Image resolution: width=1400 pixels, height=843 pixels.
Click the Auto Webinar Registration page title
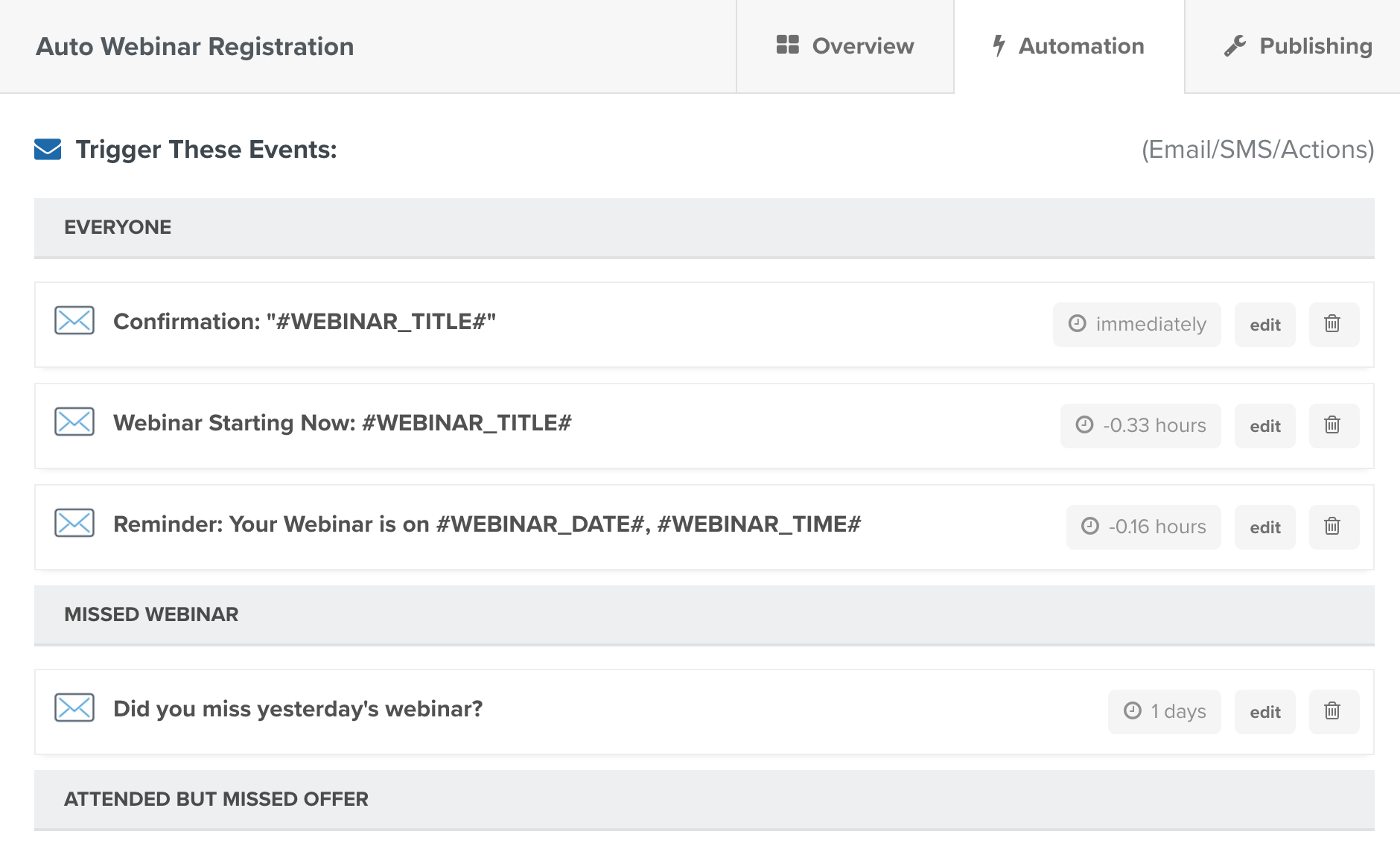(x=195, y=46)
